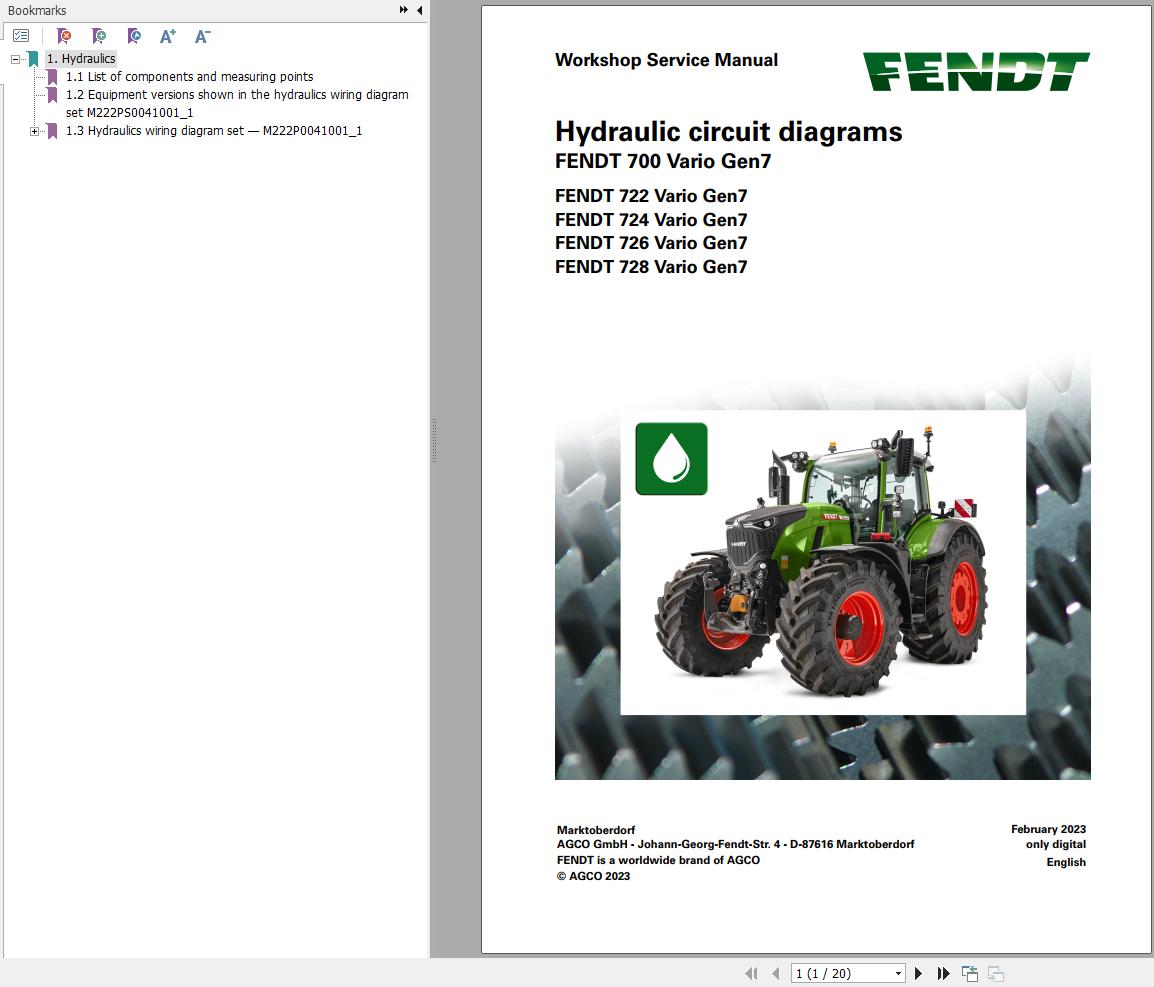The height and width of the screenshot is (987, 1154).
Task: Click the go to previous view icon
Action: pyautogui.click(x=970, y=973)
